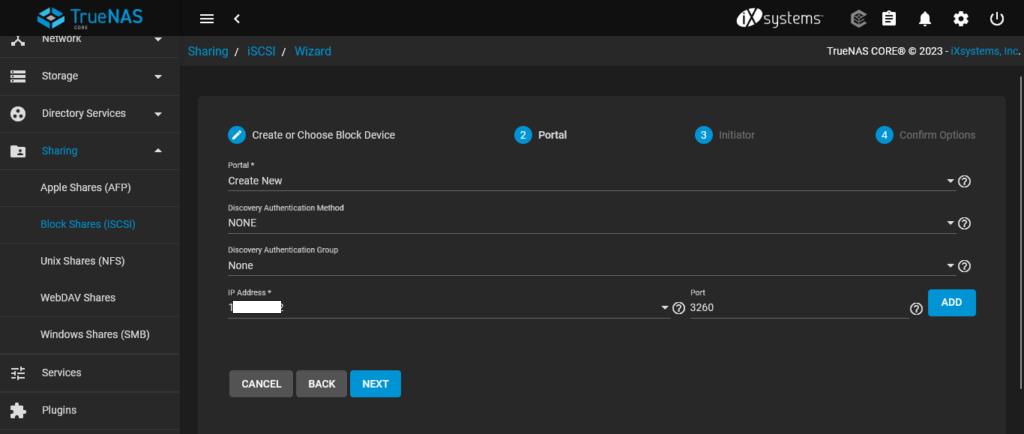Click the back chevron icon in top bar
The image size is (1024, 434).
tap(237, 19)
